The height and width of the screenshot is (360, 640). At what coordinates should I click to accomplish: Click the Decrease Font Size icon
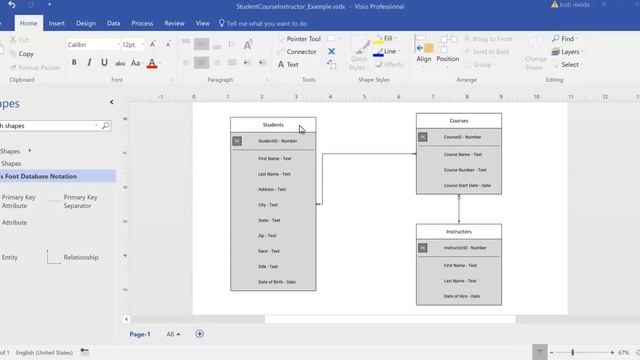click(168, 44)
